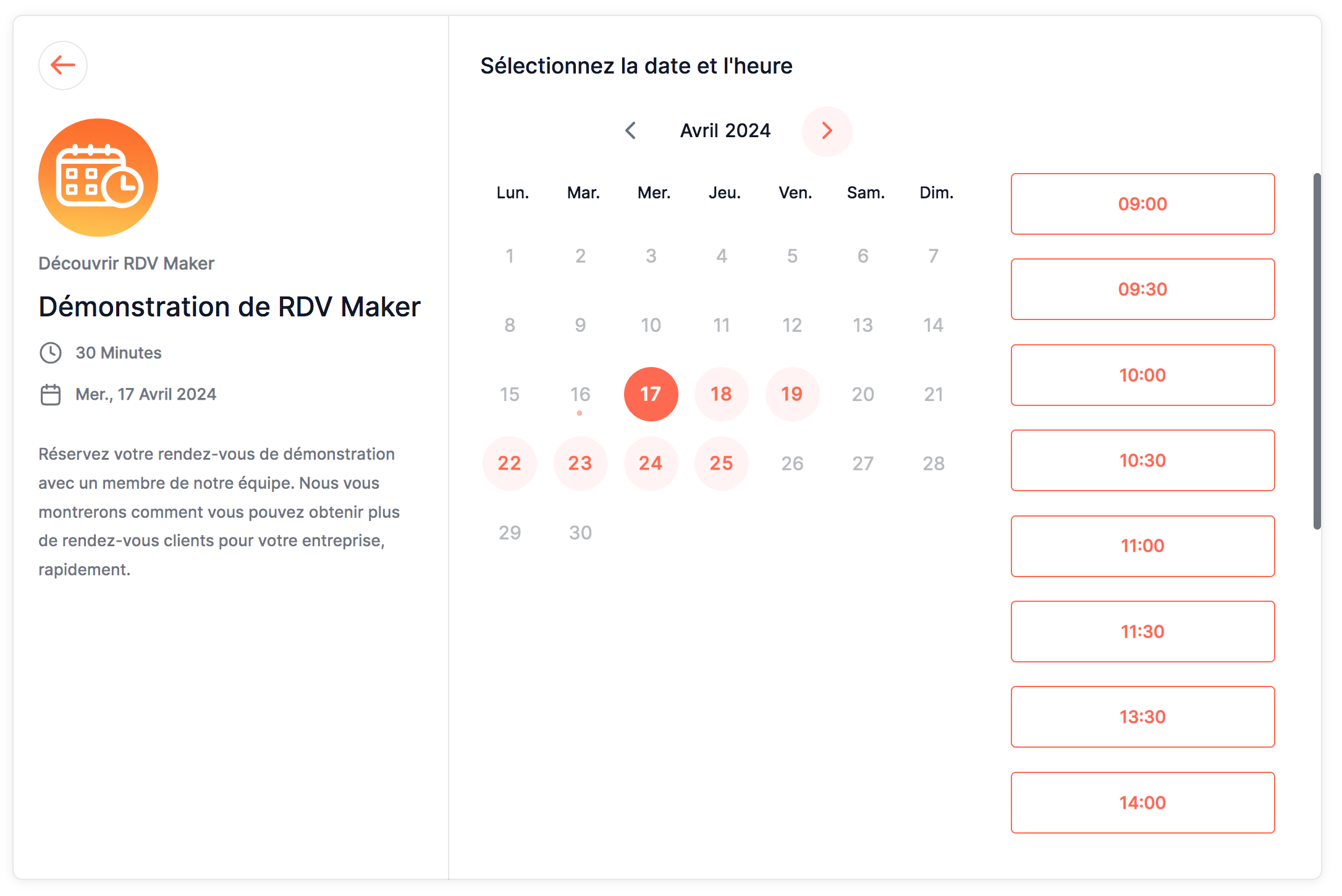Click the clock icon beside 30 Minutes
This screenshot has height=896, width=1342.
tap(51, 353)
